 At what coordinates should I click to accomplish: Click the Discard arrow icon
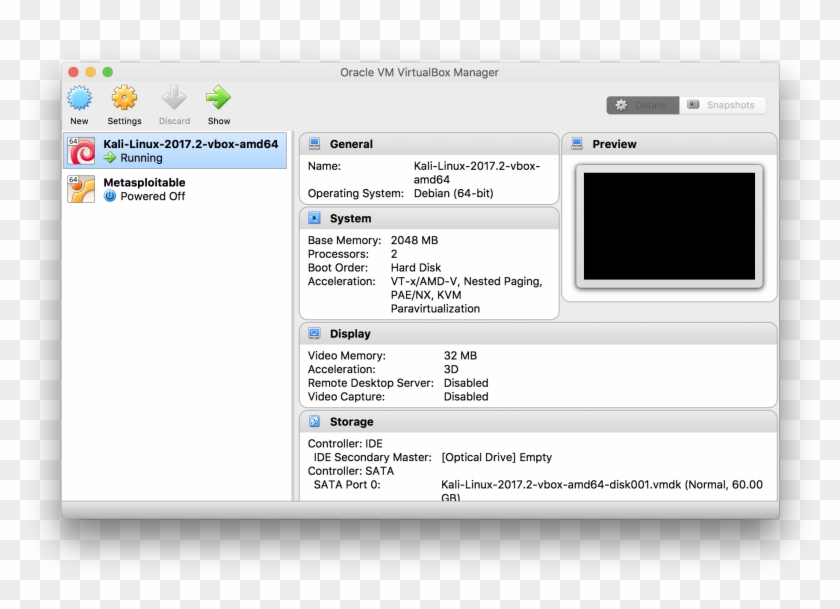pos(174,98)
